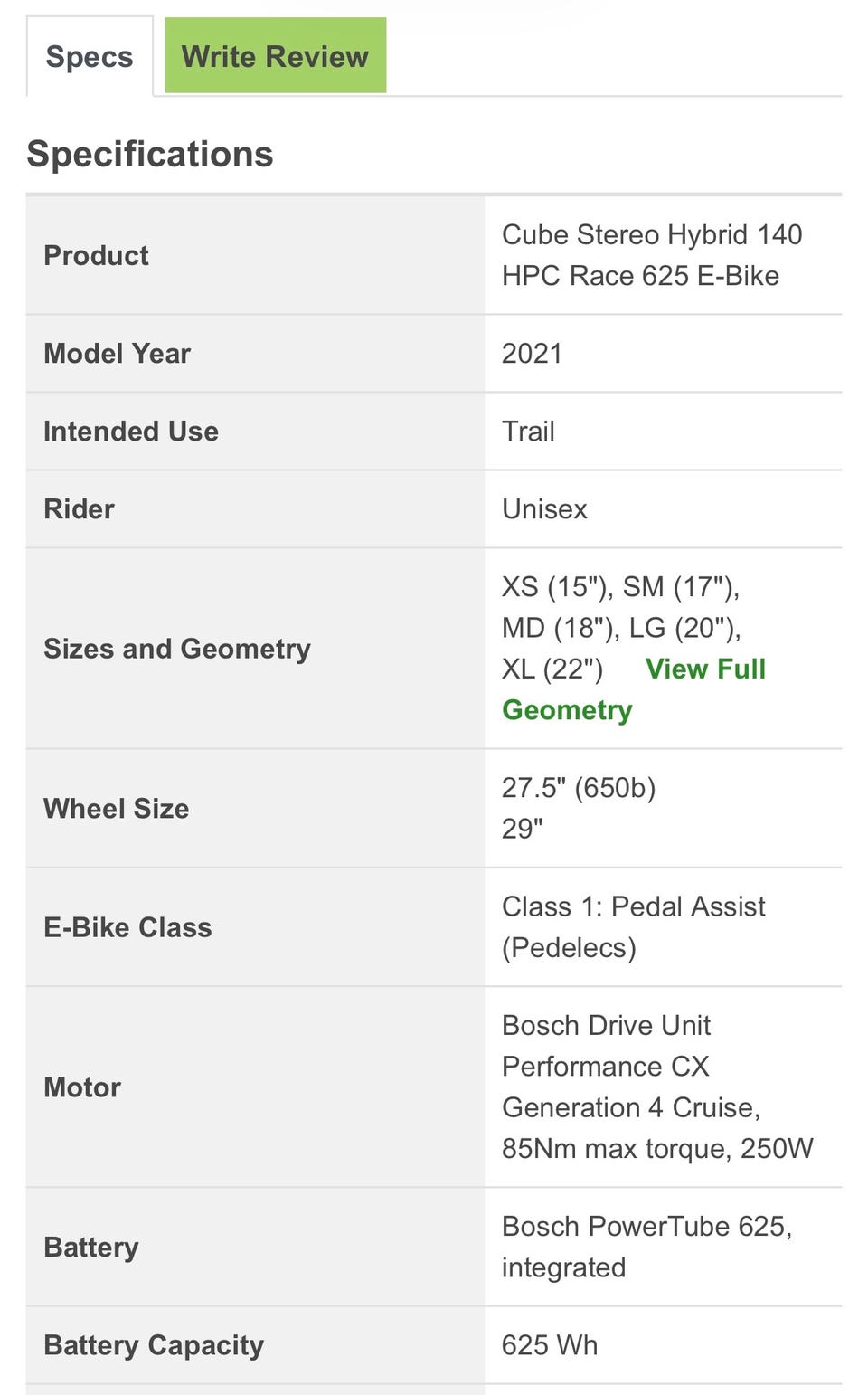The height and width of the screenshot is (1395, 868).
Task: Select the Sizes and Geometry label
Action: [x=177, y=649]
